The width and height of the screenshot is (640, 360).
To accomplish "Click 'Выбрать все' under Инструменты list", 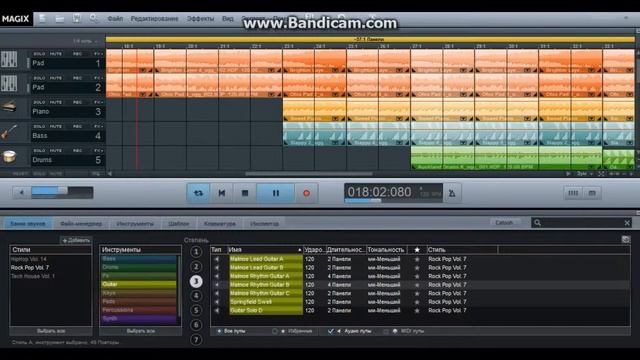I will (140, 331).
